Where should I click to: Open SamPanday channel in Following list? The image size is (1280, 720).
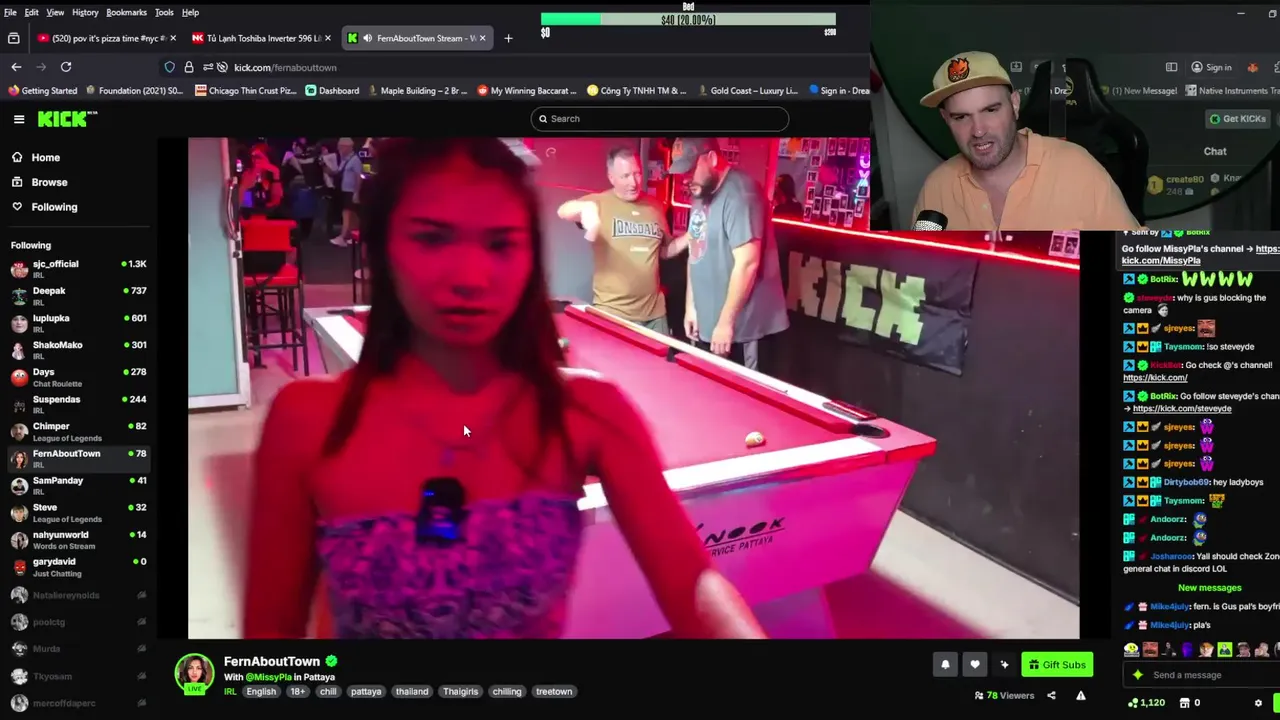79,485
